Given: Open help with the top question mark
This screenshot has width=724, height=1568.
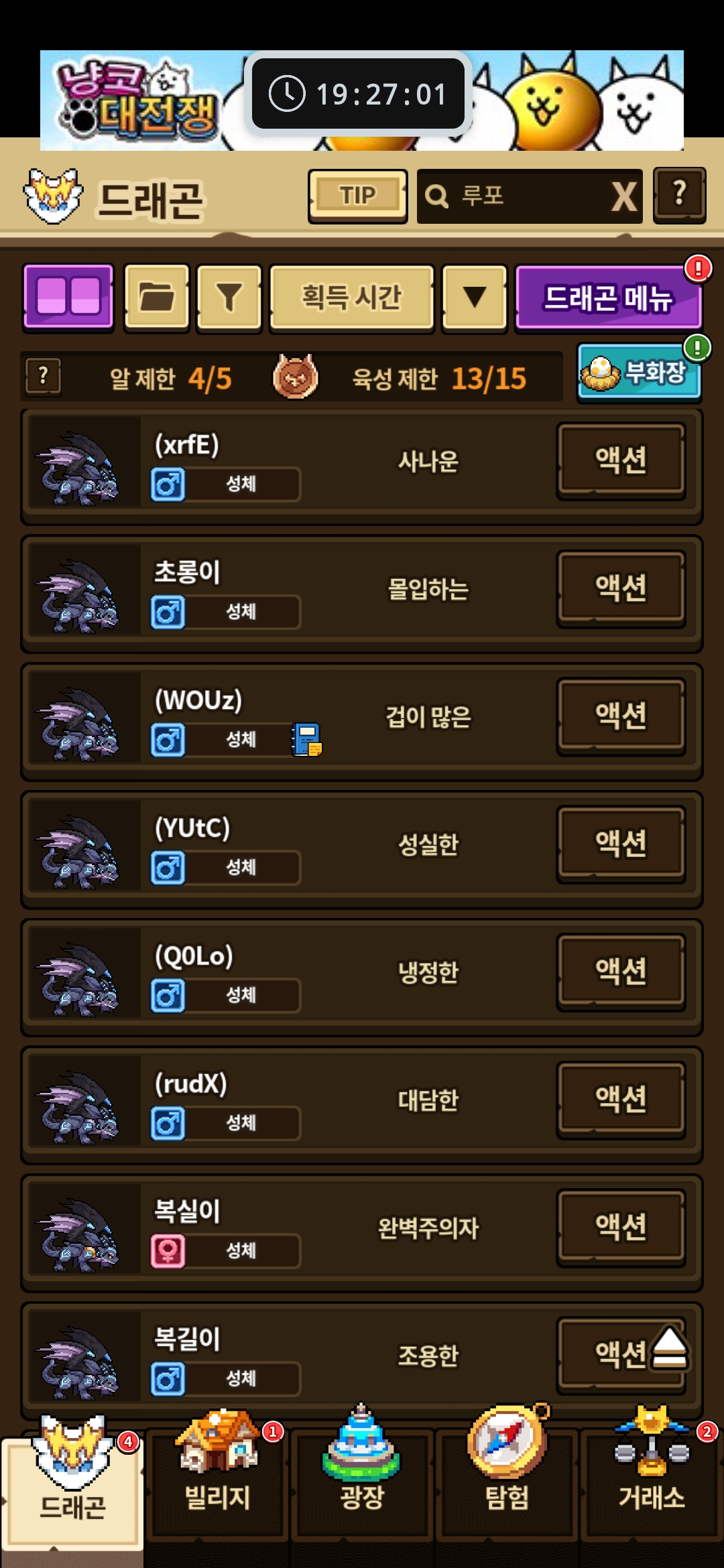Looking at the screenshot, I should tap(680, 195).
